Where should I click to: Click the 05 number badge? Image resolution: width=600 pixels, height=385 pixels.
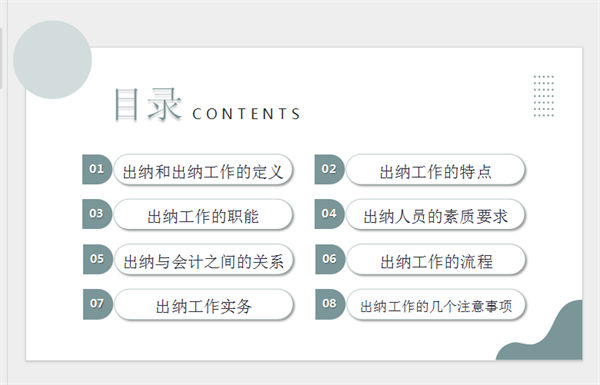(98, 259)
